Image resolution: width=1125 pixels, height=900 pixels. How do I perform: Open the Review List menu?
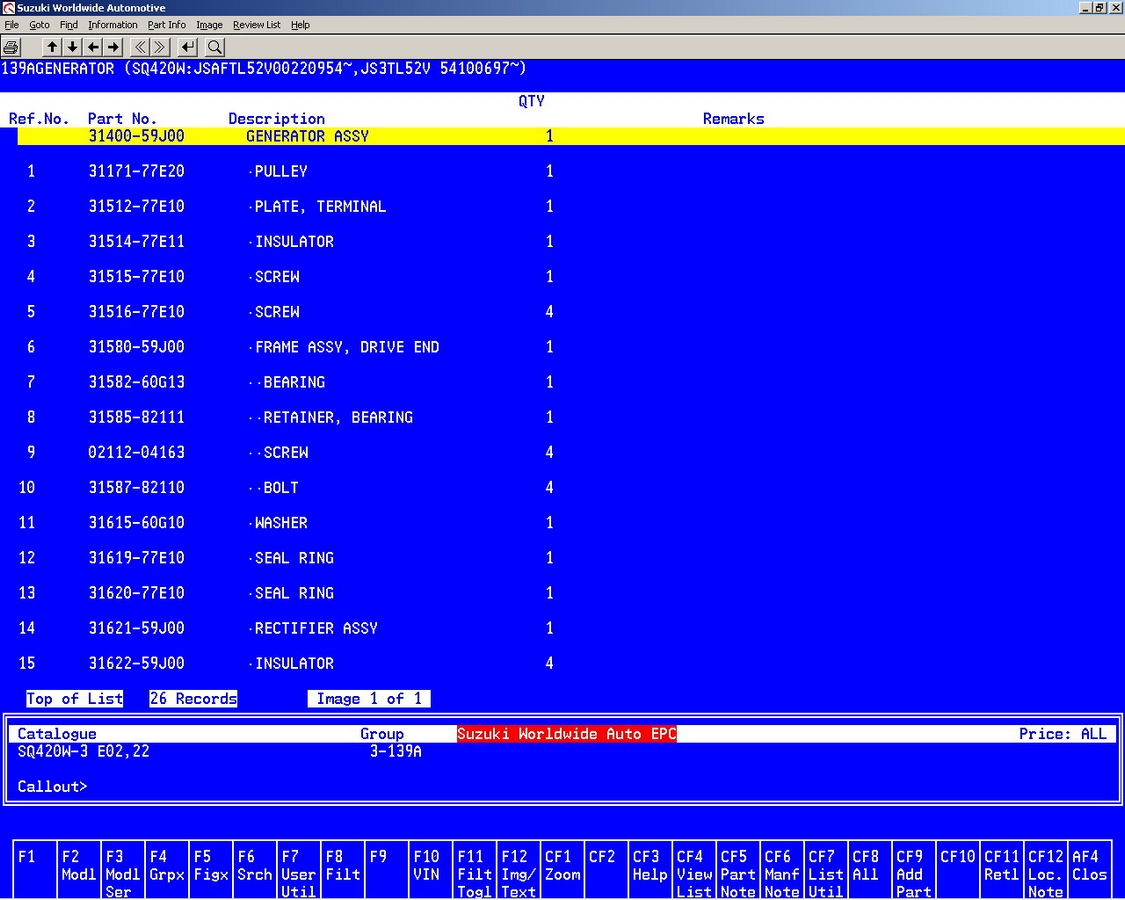257,24
